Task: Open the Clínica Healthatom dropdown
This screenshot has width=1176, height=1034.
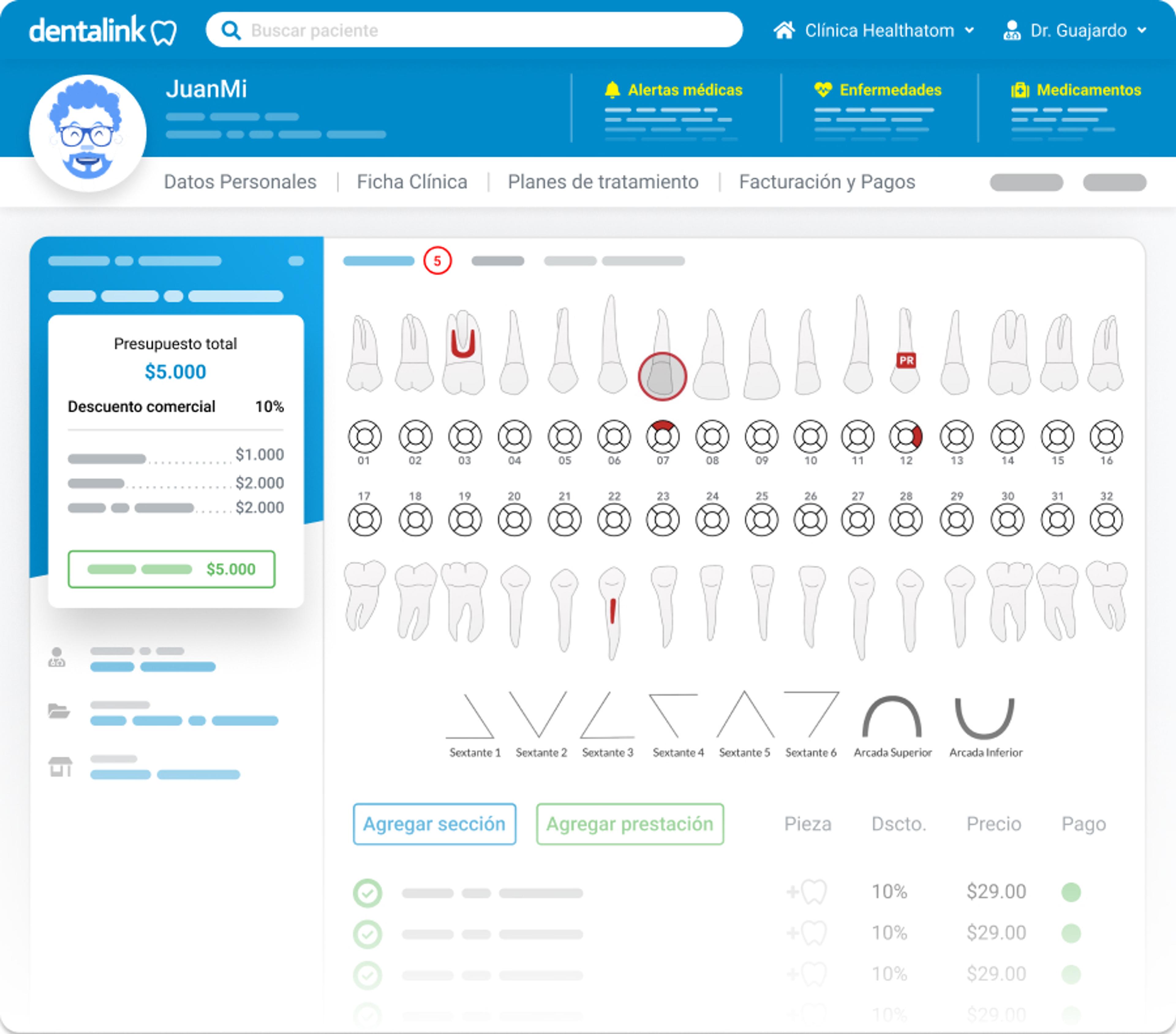Action: pyautogui.click(x=875, y=30)
